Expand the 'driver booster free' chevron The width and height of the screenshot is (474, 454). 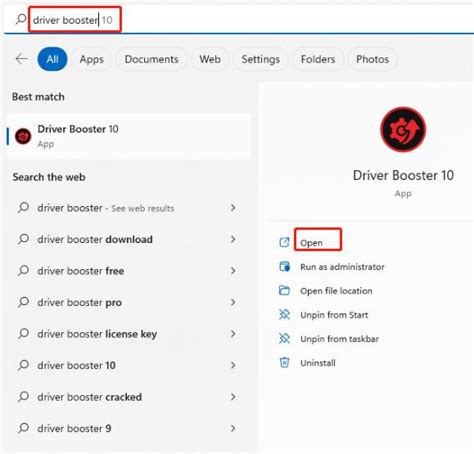click(233, 270)
